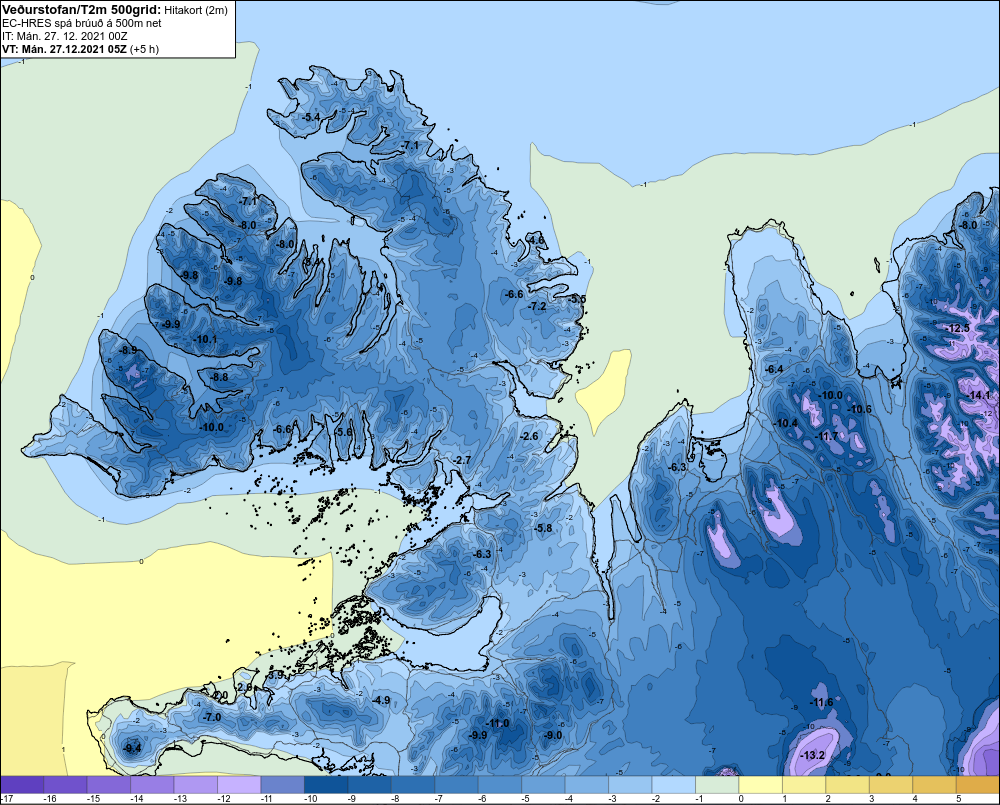Click the orange legend swatch right of 5
1000x805 pixels.
[978, 785]
